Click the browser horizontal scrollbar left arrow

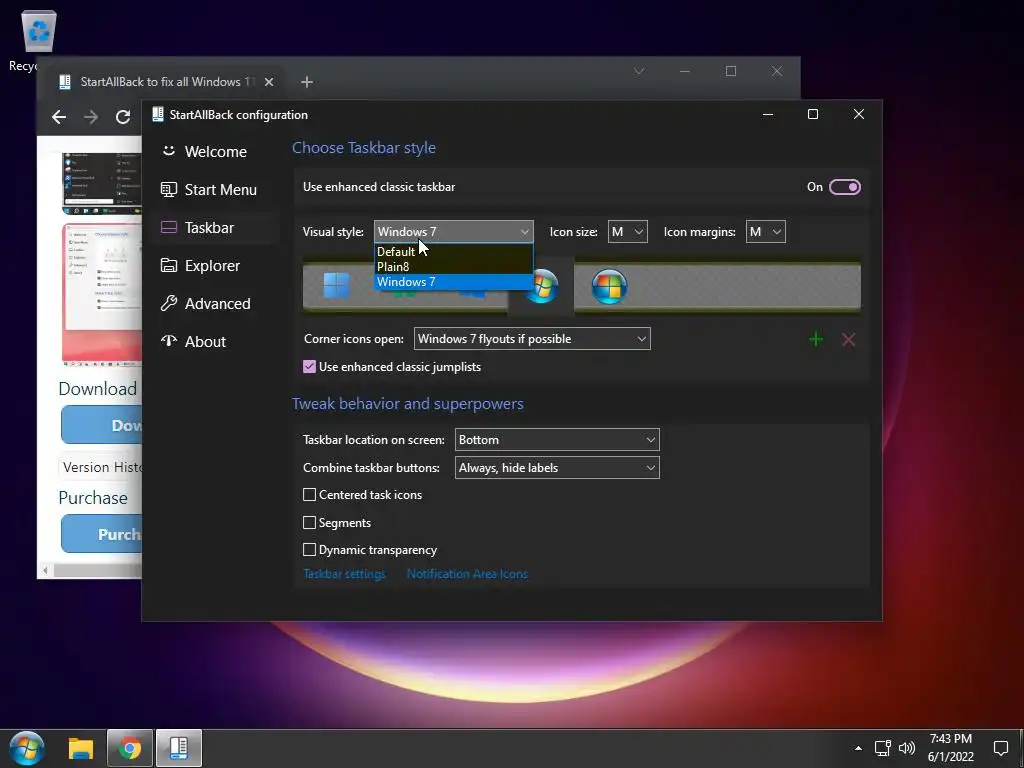pyautogui.click(x=45, y=571)
